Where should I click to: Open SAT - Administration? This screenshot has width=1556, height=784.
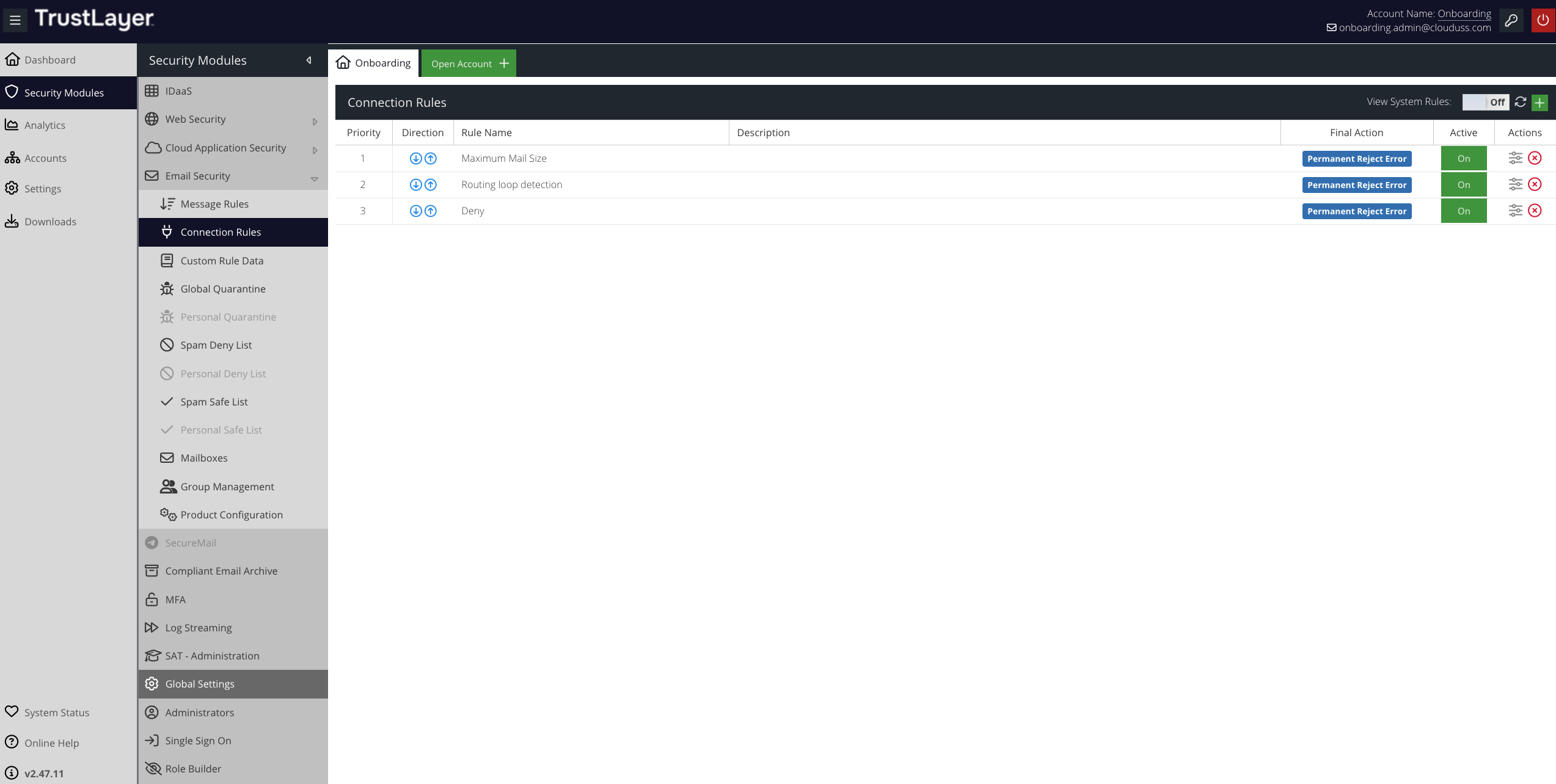[x=233, y=656]
